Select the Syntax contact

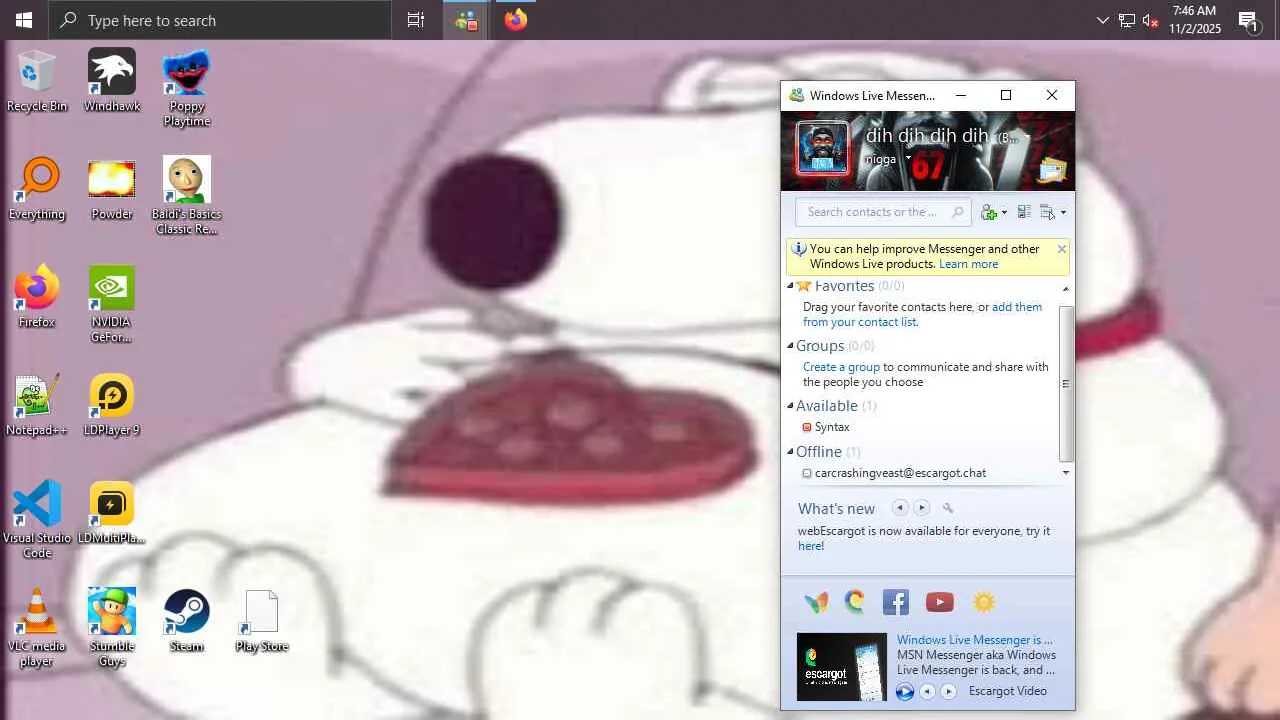(x=832, y=427)
